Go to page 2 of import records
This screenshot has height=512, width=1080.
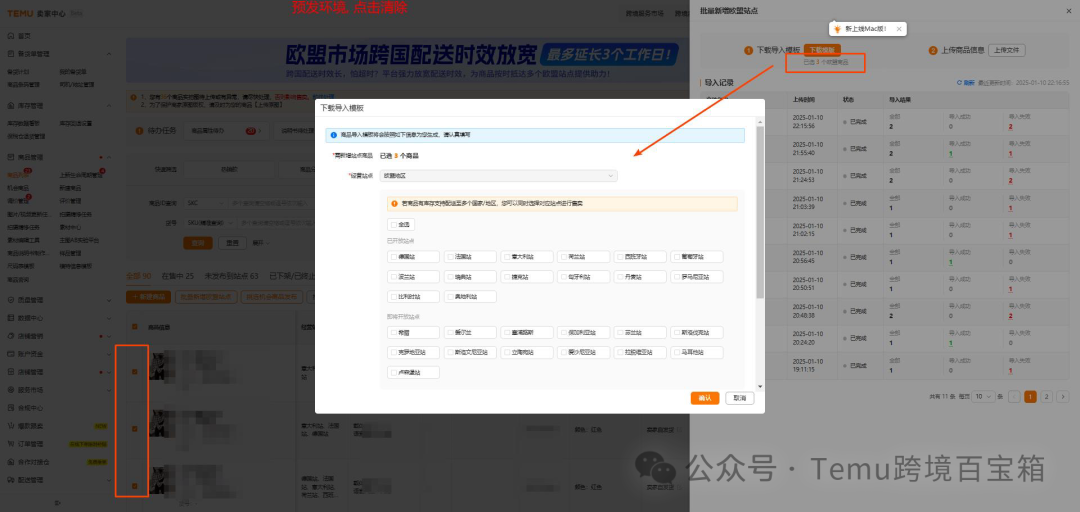tap(1046, 396)
